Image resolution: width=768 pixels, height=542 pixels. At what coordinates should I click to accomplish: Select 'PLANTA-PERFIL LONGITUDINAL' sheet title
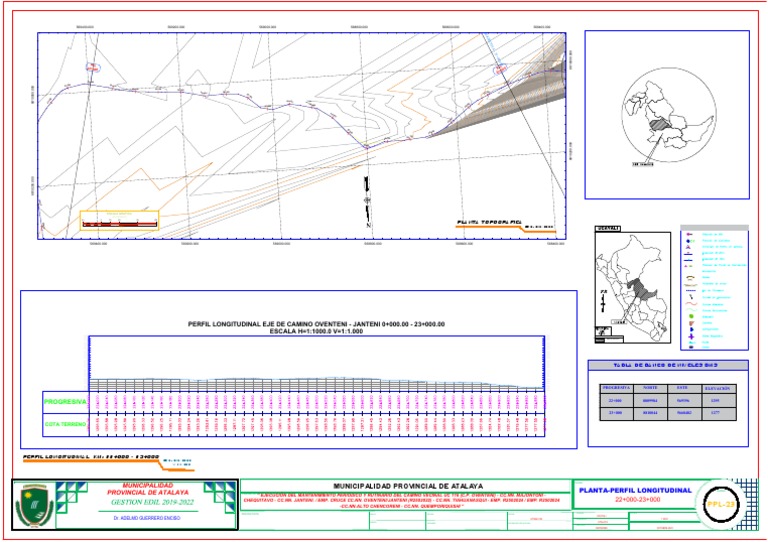635,490
